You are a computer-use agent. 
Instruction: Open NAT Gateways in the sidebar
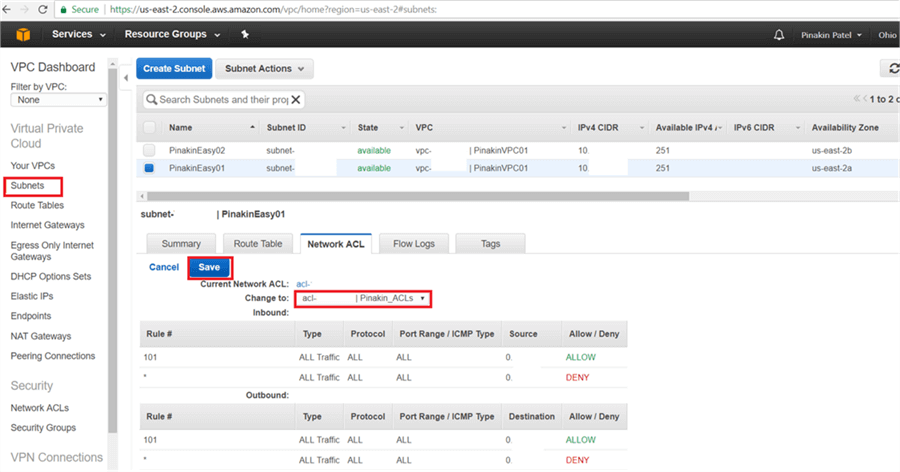[41, 336]
